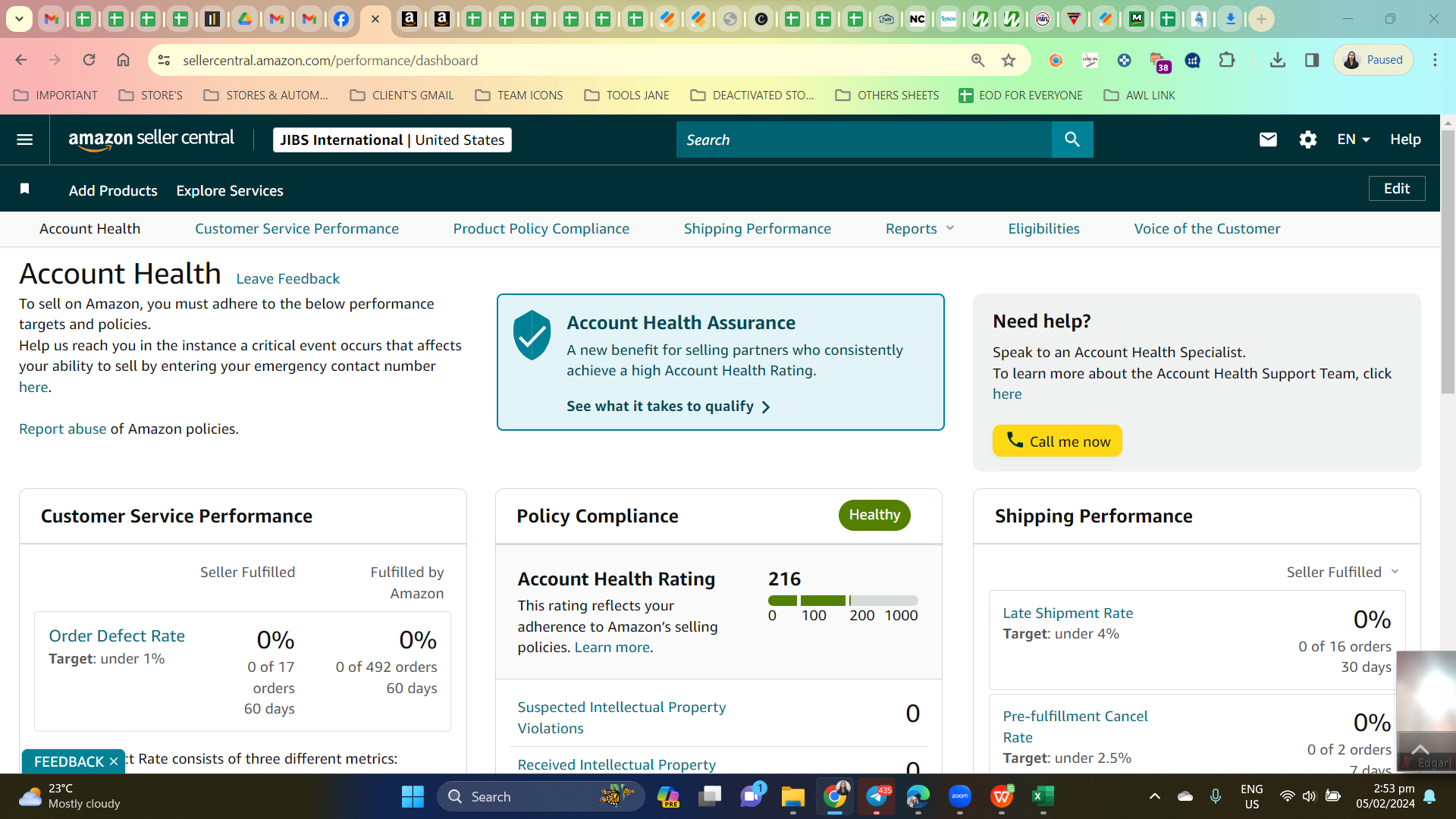Show hidden system tray icons
Viewport: 1456px width, 819px height.
point(1154,796)
